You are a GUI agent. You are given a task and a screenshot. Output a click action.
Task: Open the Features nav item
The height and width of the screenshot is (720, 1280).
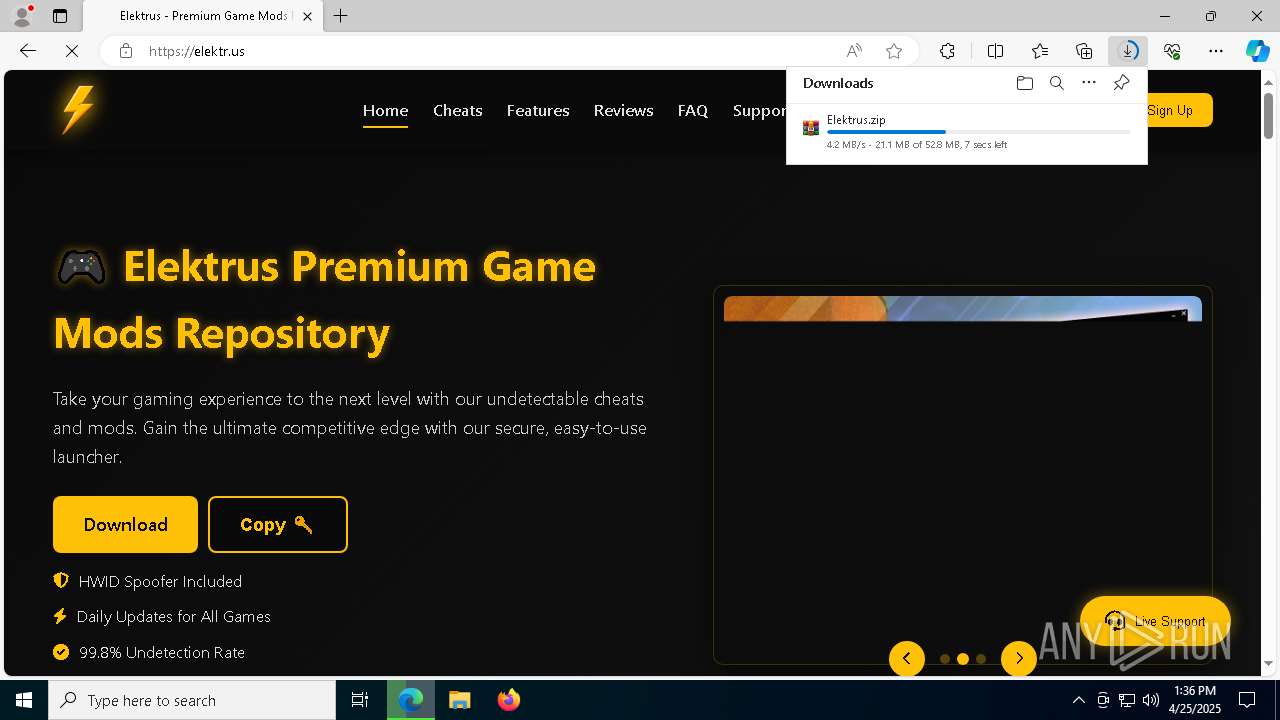pyautogui.click(x=538, y=110)
